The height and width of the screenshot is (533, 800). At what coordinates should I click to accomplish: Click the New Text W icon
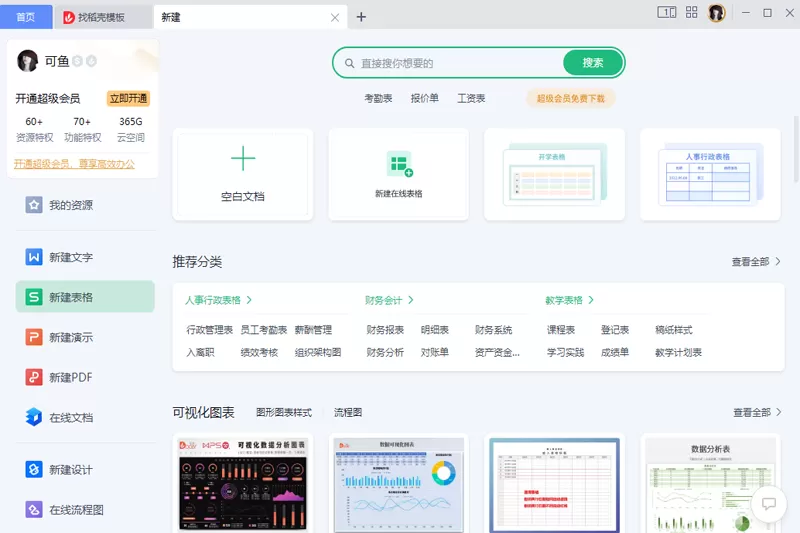[x=34, y=257]
